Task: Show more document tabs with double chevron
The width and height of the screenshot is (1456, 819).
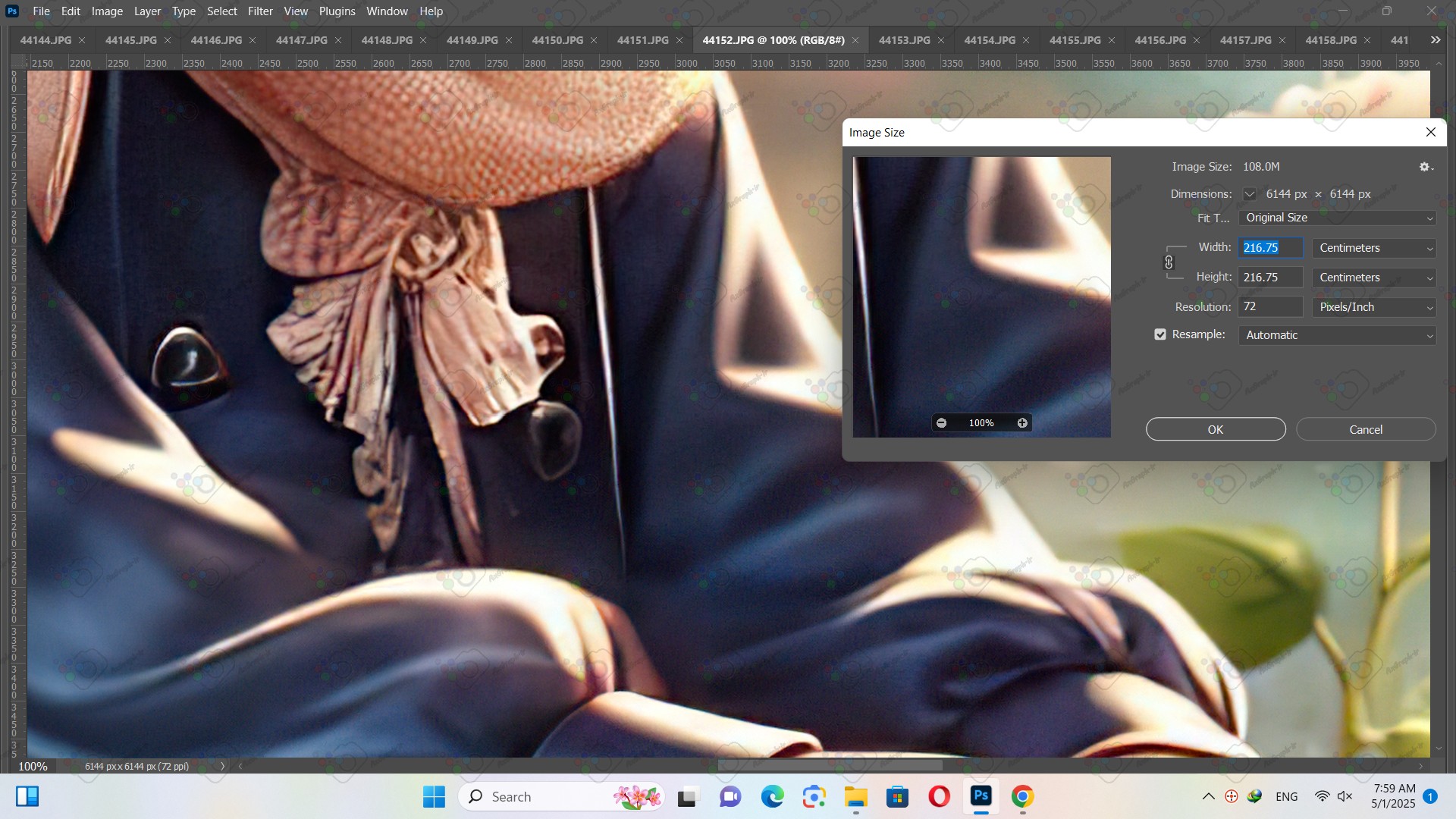Action: [x=1436, y=40]
